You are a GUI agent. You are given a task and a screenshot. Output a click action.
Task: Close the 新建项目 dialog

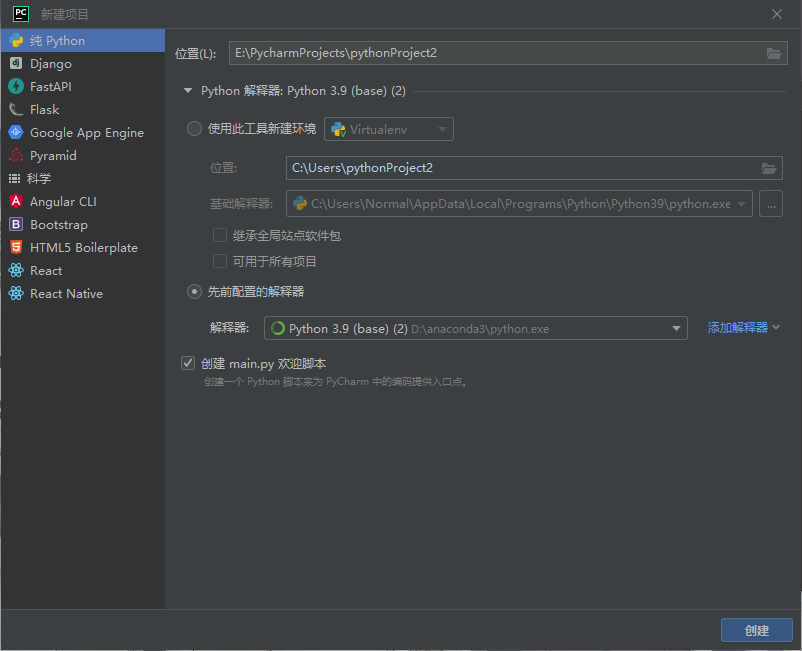[776, 14]
